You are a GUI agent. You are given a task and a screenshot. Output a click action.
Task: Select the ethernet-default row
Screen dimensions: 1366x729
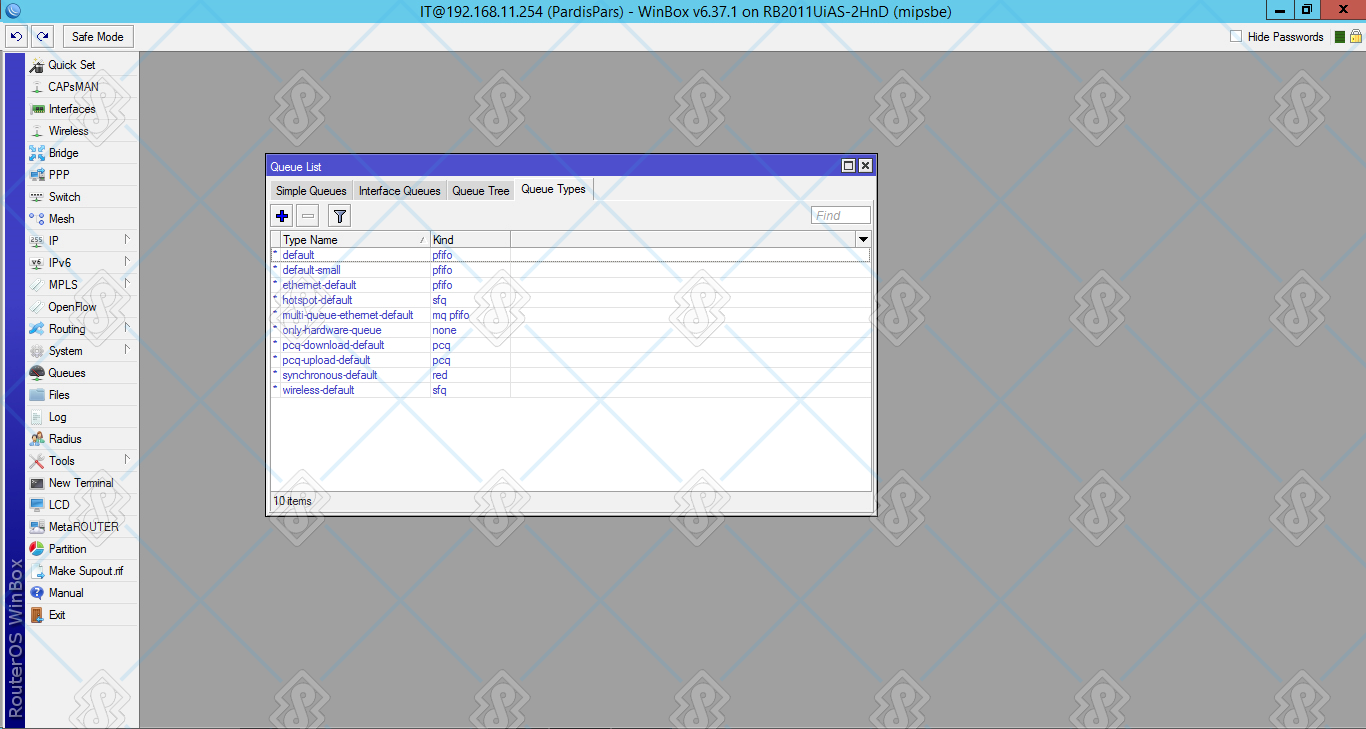point(570,285)
